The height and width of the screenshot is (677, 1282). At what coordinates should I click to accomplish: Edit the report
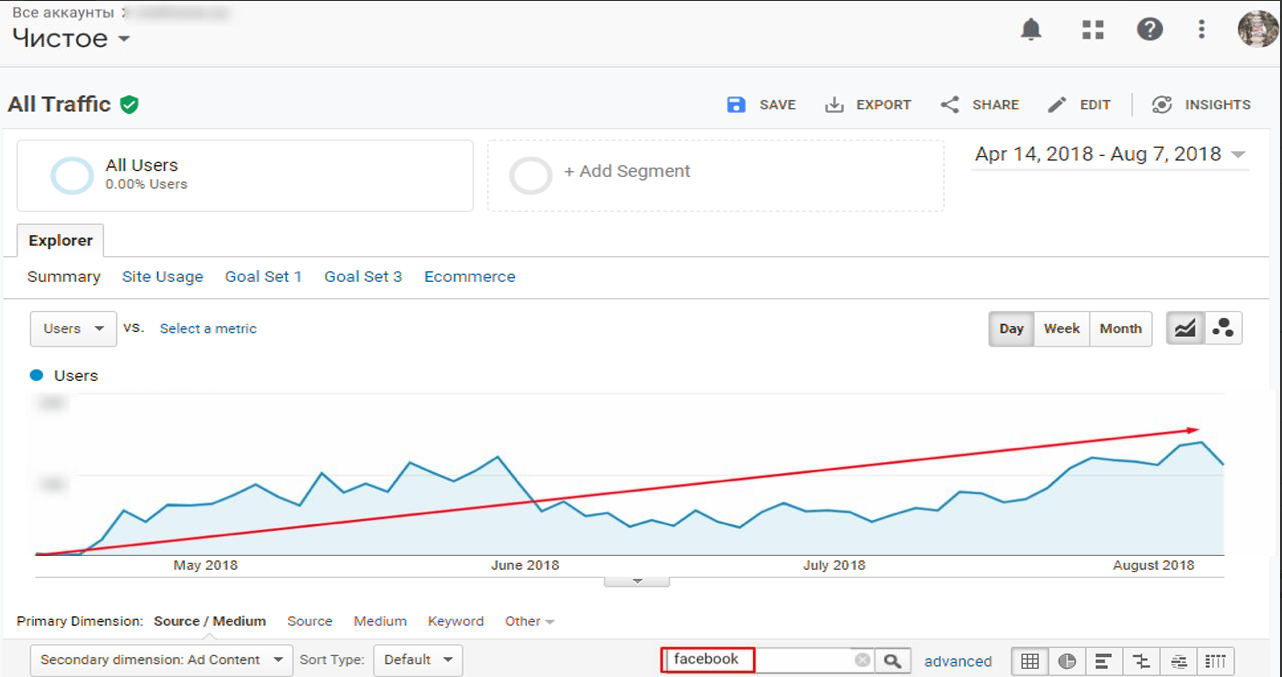click(1079, 105)
